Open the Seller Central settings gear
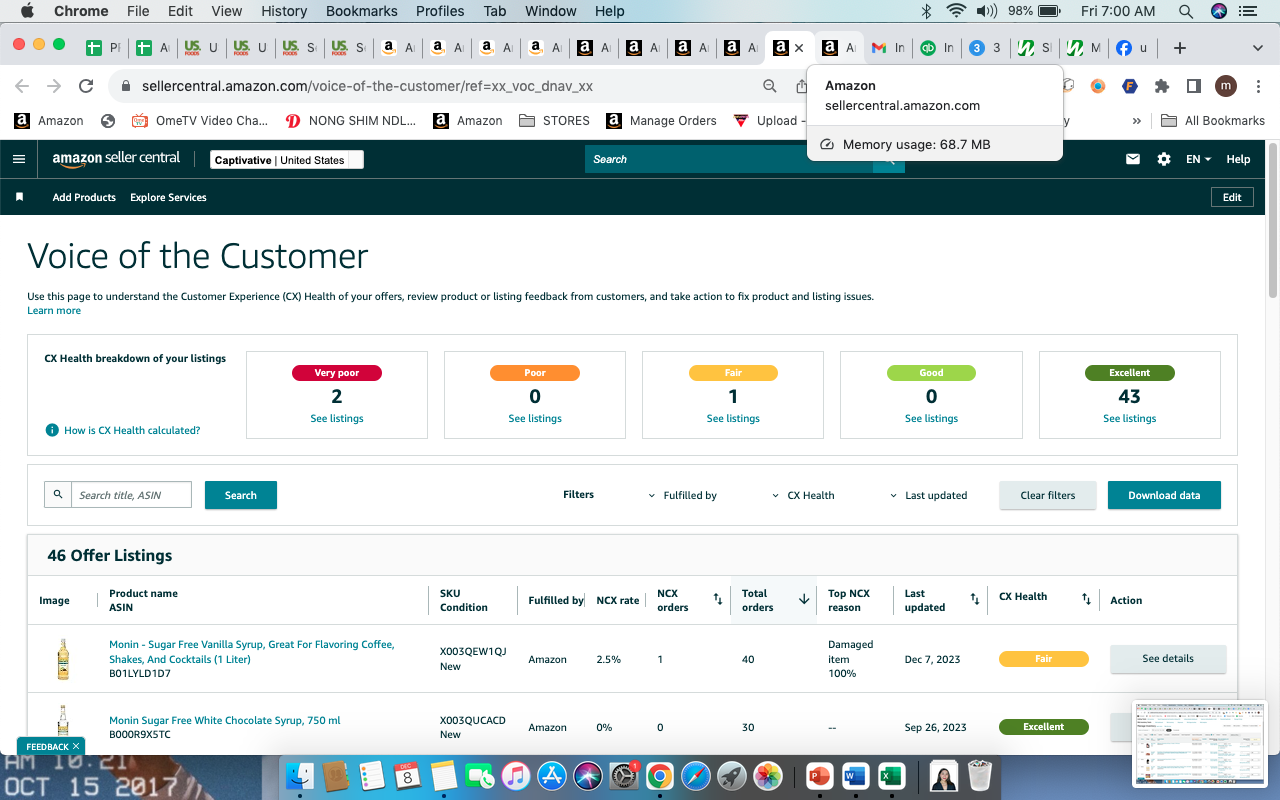This screenshot has height=800, width=1280. pos(1164,159)
